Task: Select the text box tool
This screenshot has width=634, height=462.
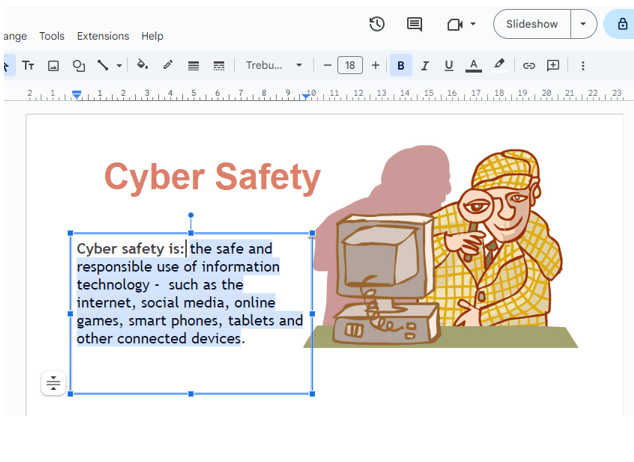Action: pyautogui.click(x=28, y=66)
